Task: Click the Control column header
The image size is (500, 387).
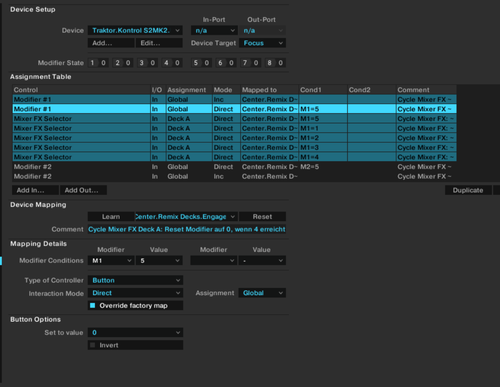Action: click(x=81, y=90)
